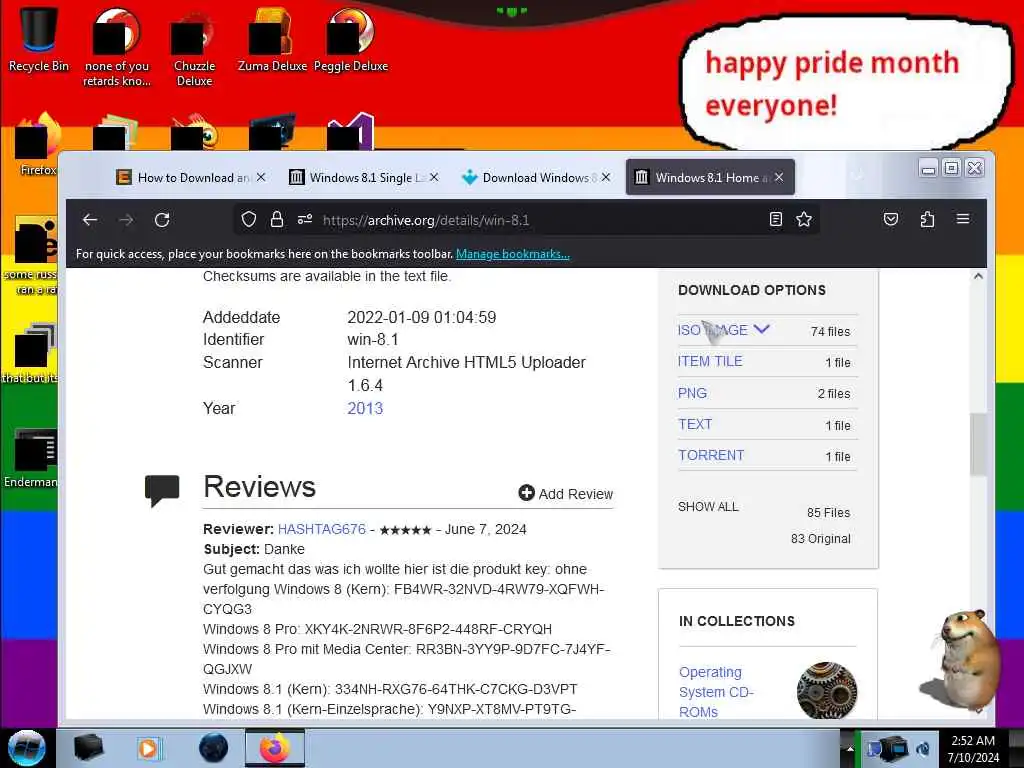Viewport: 1024px width, 768px height.
Task: Toggle reader view icon in address bar
Action: 776,219
